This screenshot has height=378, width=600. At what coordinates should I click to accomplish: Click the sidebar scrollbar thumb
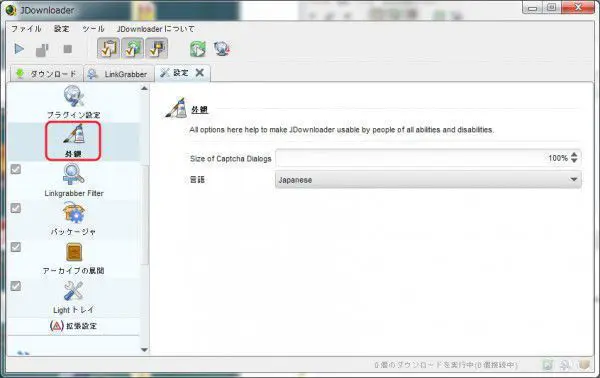coord(145,214)
